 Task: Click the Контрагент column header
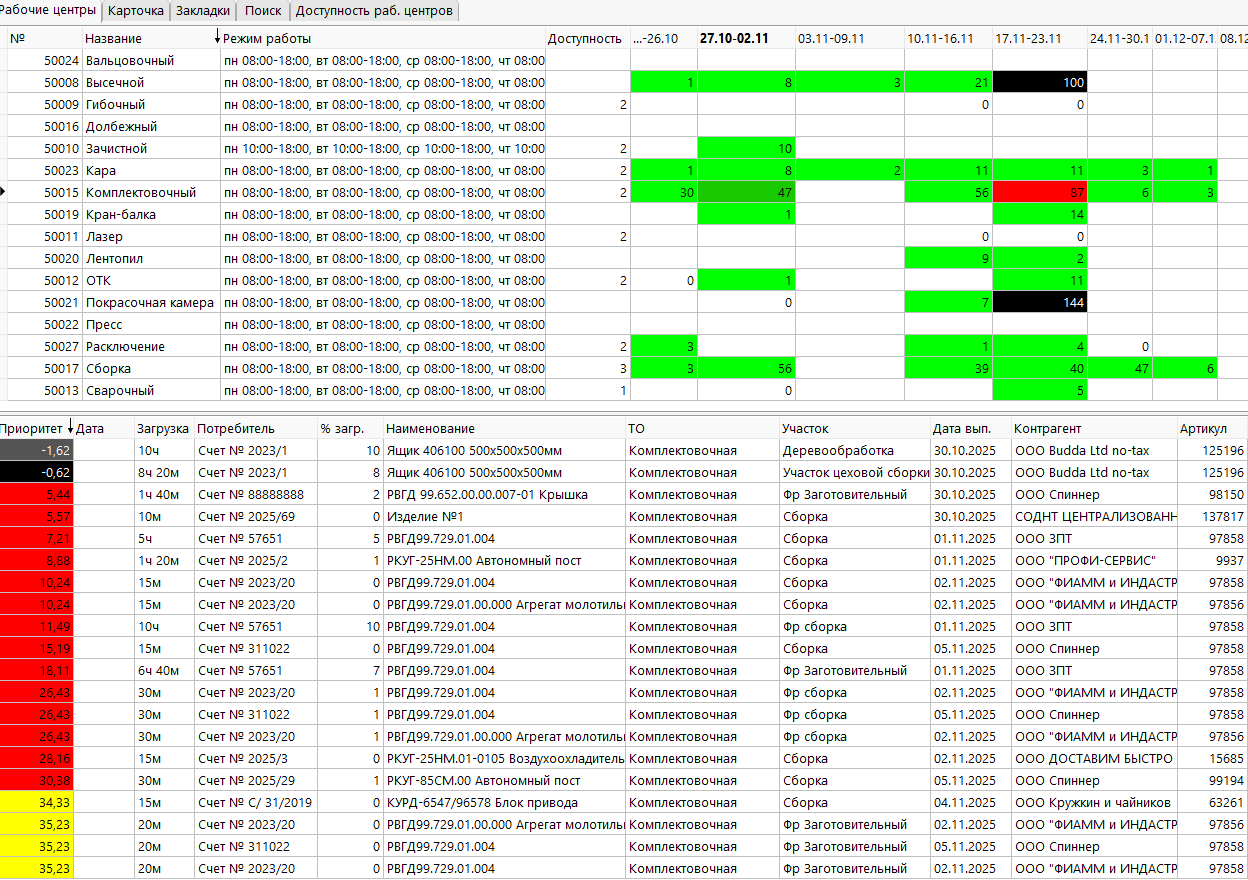[1047, 428]
